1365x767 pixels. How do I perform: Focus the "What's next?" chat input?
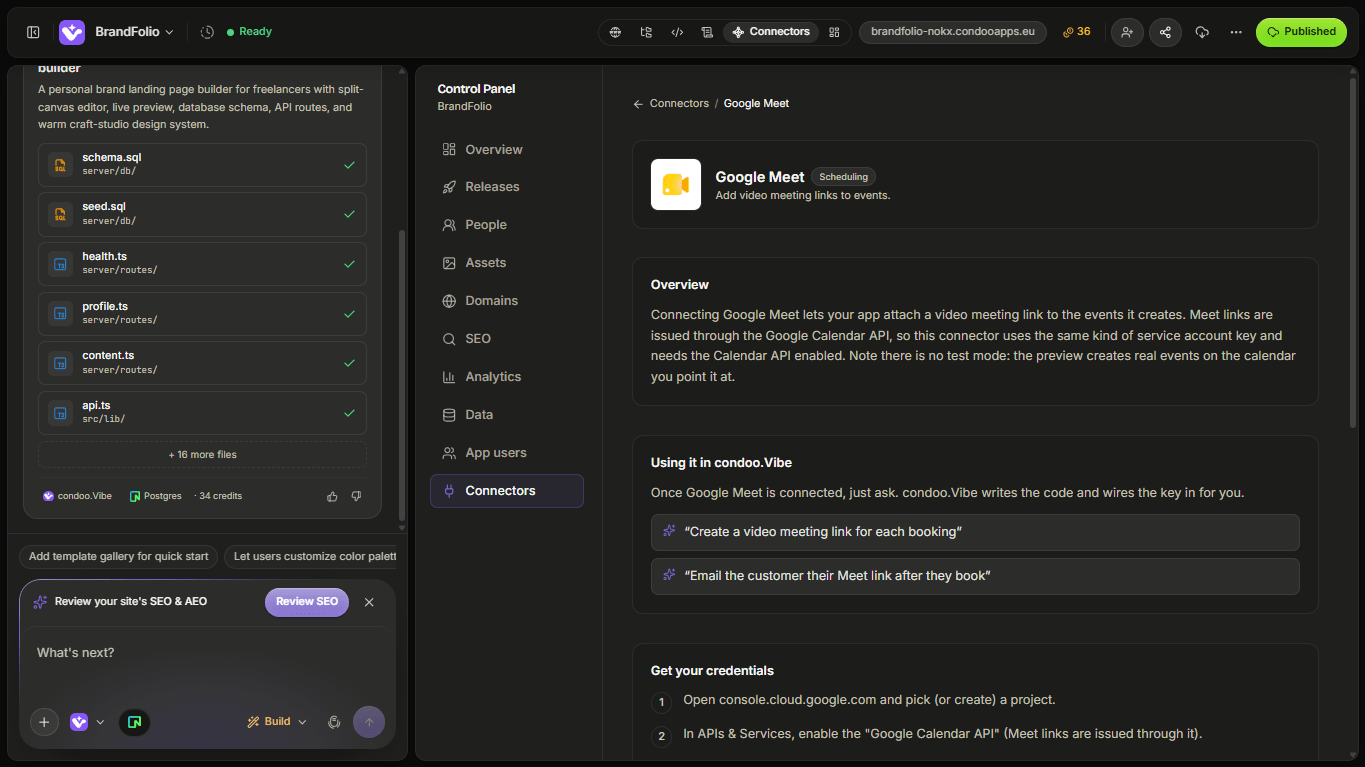208,653
